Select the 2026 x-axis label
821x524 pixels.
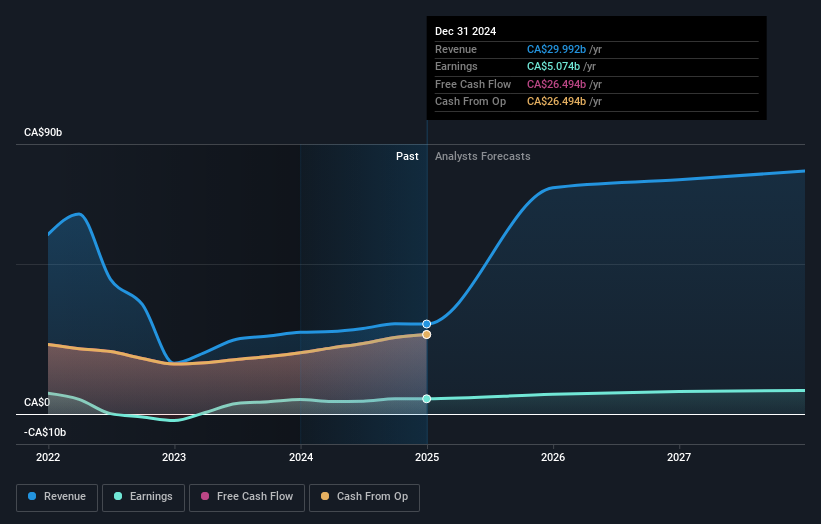tap(553, 458)
